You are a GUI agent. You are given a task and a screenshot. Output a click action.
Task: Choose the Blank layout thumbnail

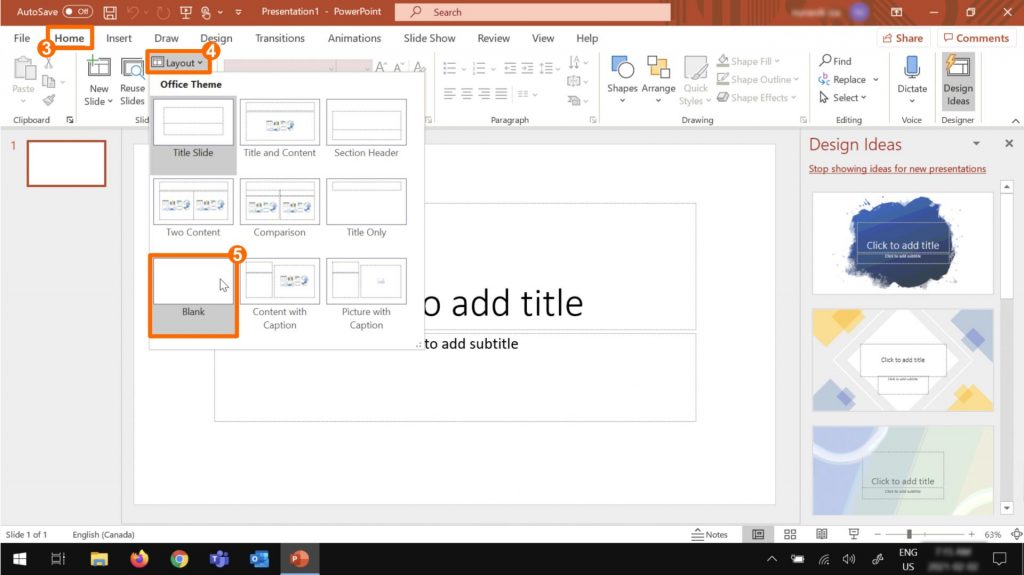[x=193, y=283]
